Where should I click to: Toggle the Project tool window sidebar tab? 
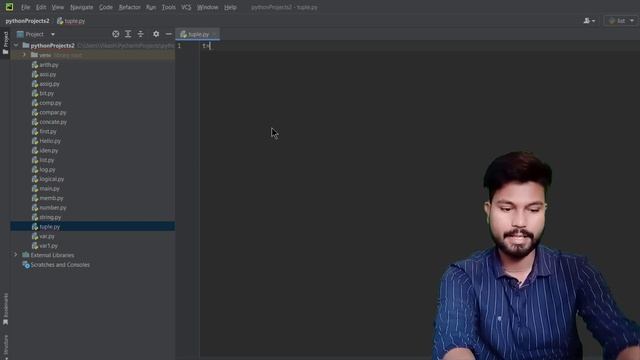click(5, 43)
